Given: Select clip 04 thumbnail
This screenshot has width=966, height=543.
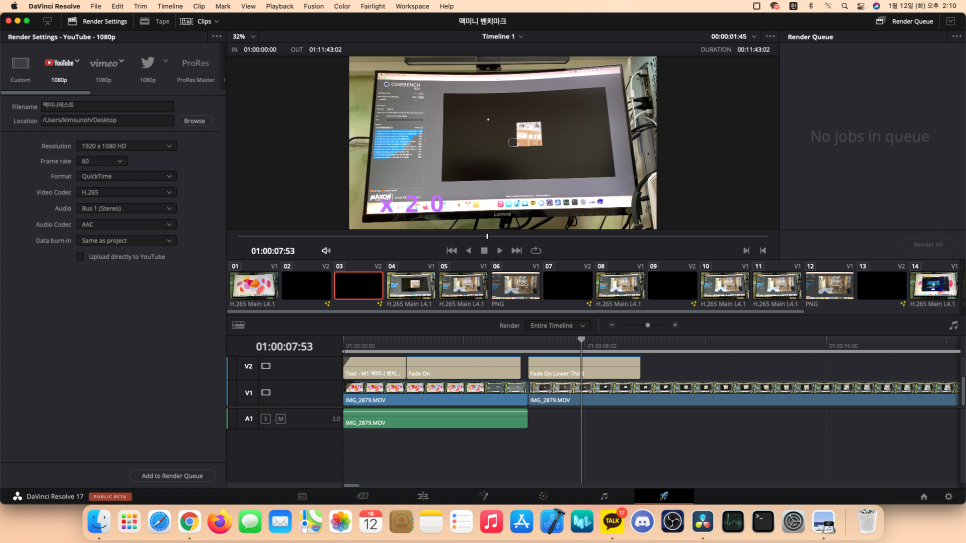Looking at the screenshot, I should (411, 285).
